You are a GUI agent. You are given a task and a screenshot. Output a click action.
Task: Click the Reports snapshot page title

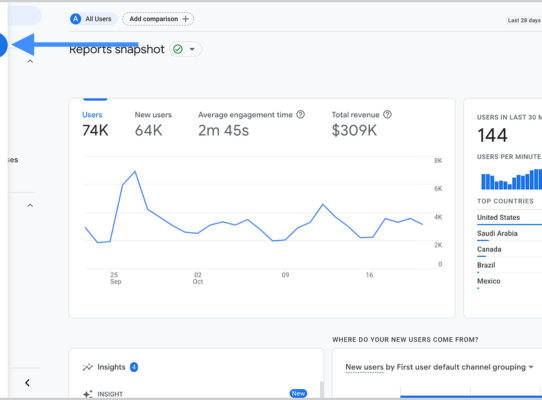coord(116,49)
